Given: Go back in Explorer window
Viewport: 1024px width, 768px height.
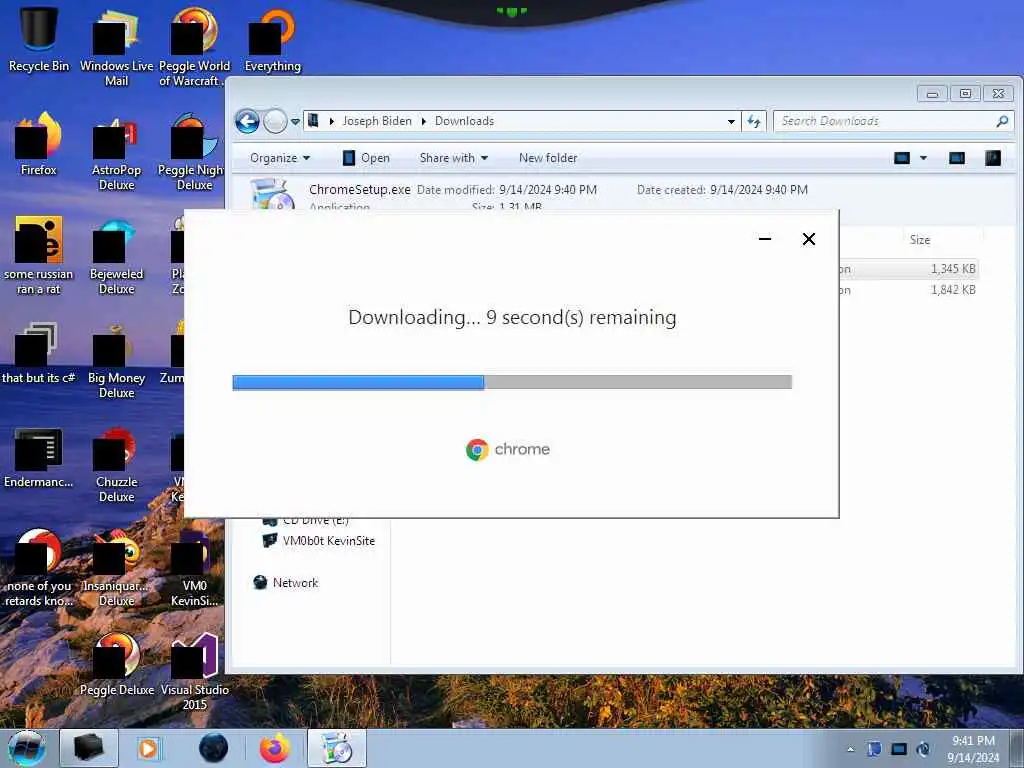Looking at the screenshot, I should click(x=247, y=121).
